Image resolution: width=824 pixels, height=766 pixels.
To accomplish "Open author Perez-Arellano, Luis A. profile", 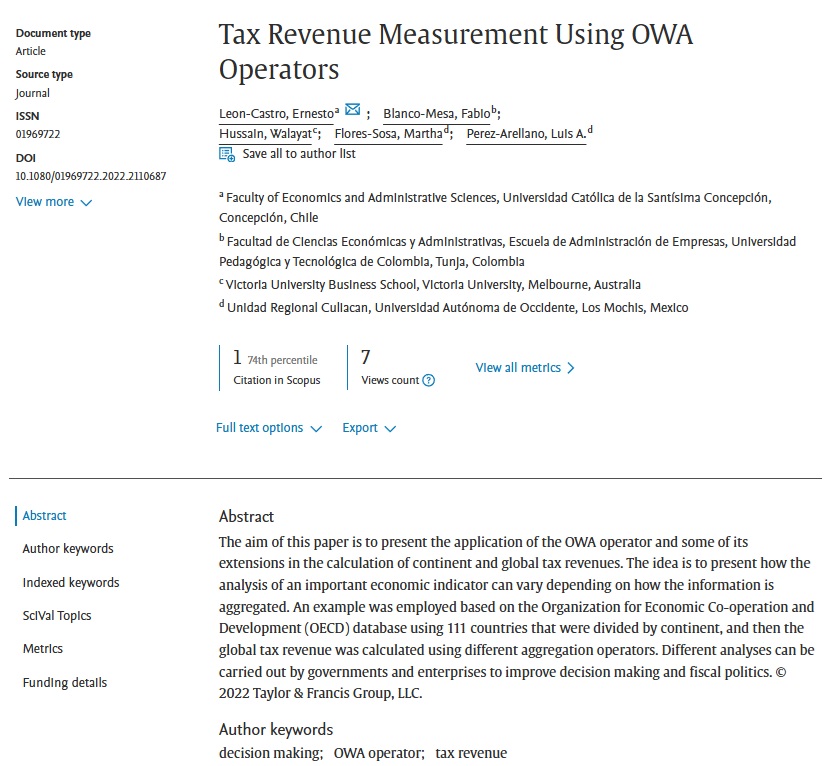I will [x=526, y=134].
